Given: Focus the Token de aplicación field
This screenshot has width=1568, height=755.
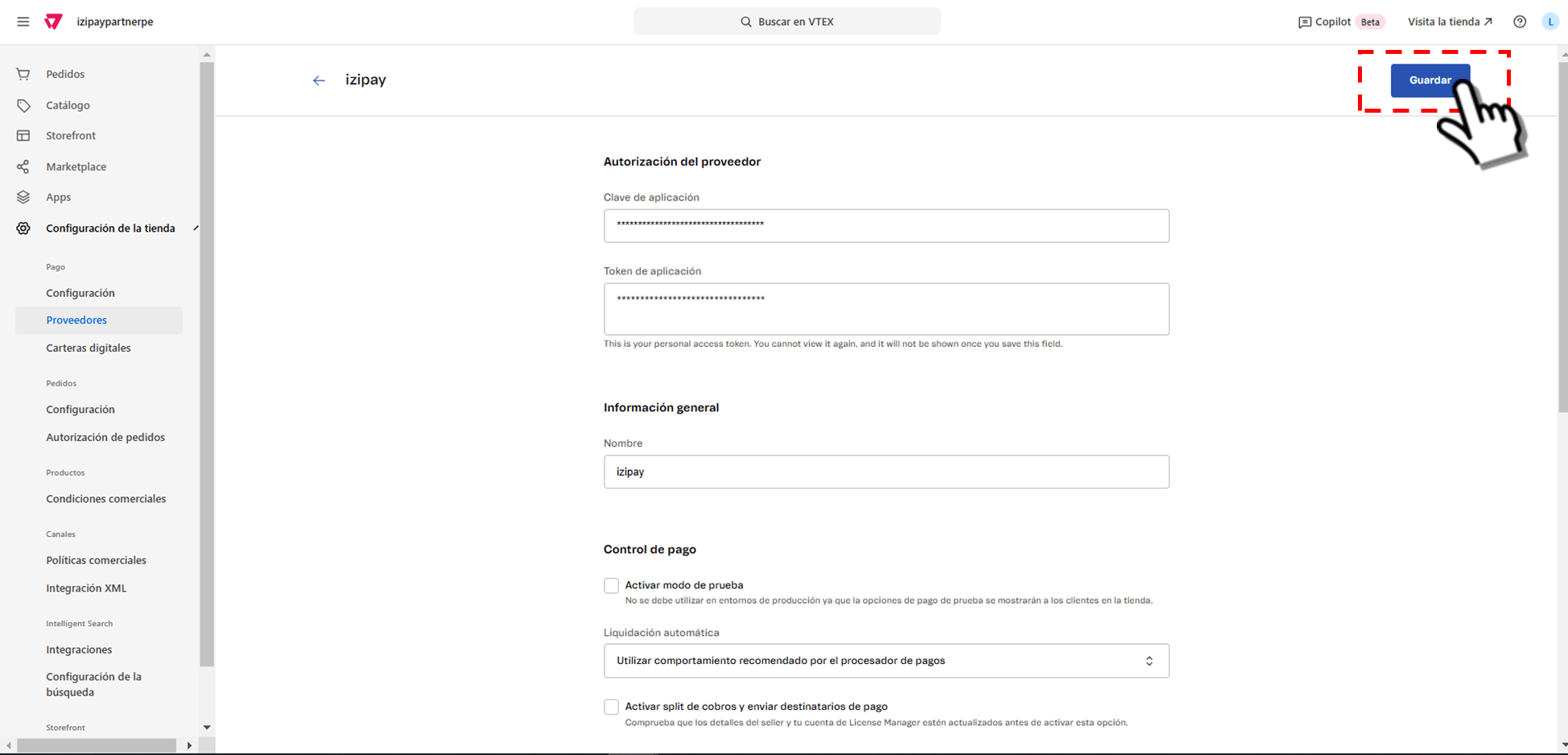Looking at the screenshot, I should [x=886, y=309].
